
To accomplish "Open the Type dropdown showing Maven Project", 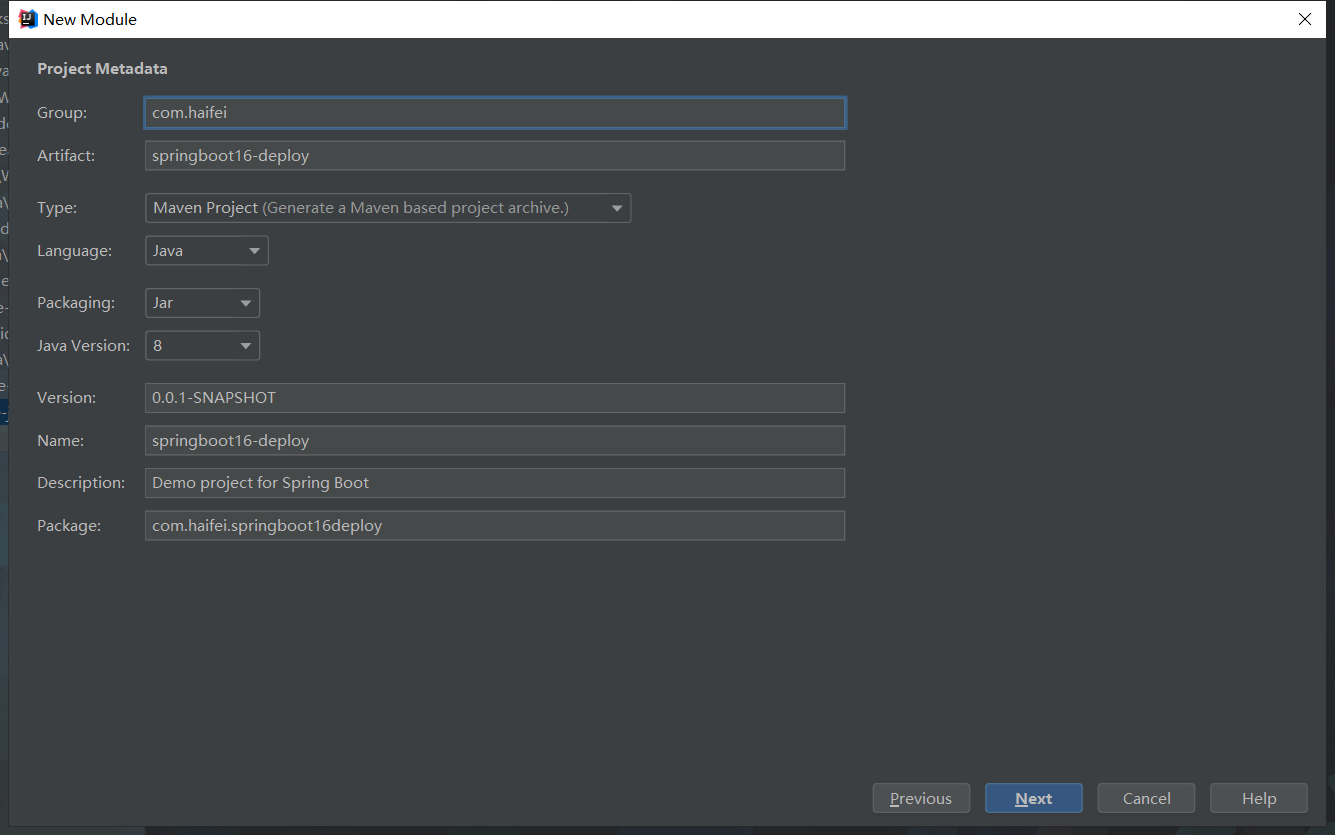I will [387, 208].
